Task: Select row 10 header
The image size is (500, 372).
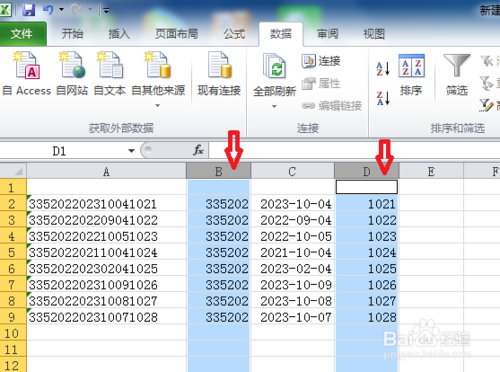Action: click(x=13, y=333)
